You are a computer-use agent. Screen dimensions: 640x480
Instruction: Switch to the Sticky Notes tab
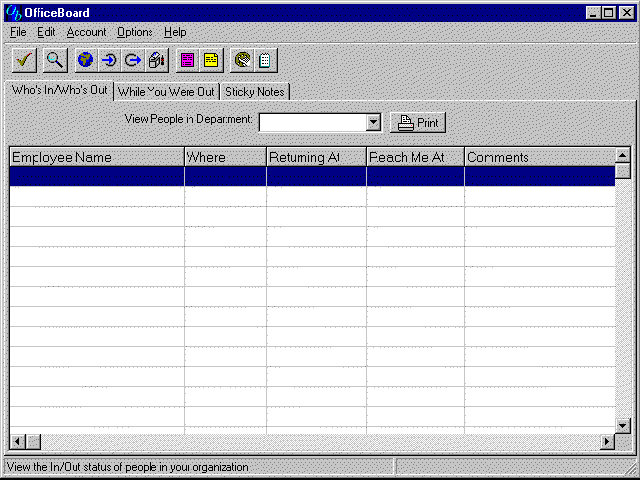(255, 92)
